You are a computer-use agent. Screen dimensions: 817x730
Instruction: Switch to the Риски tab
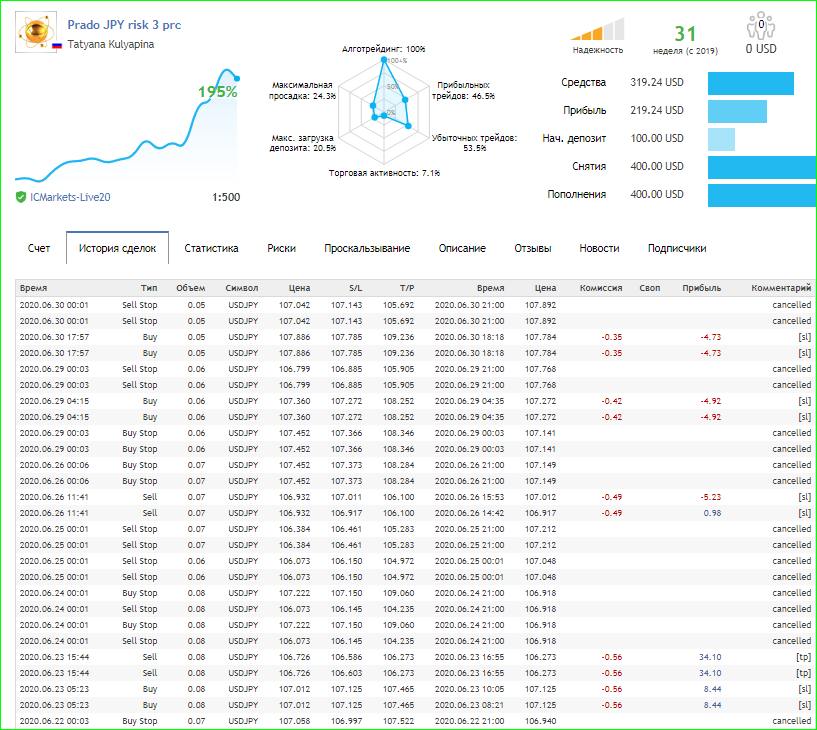pyautogui.click(x=281, y=248)
